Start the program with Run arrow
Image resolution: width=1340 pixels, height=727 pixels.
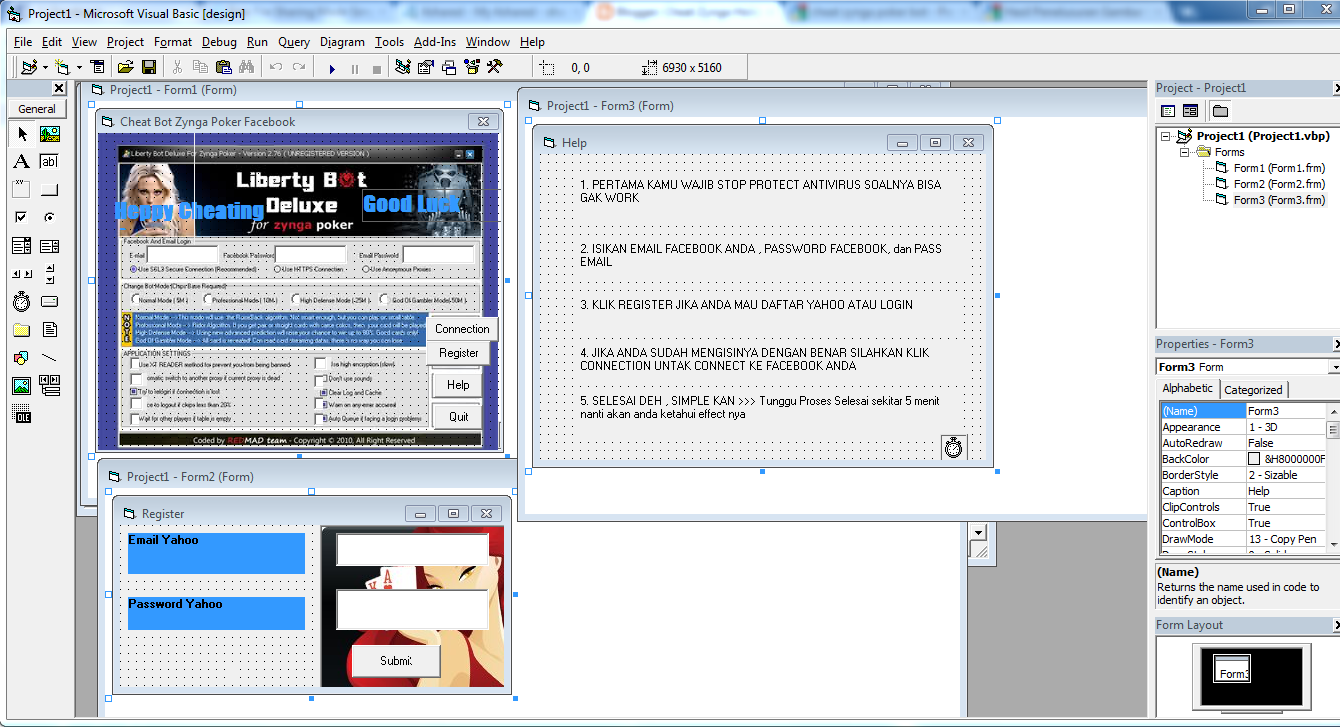pyautogui.click(x=332, y=68)
